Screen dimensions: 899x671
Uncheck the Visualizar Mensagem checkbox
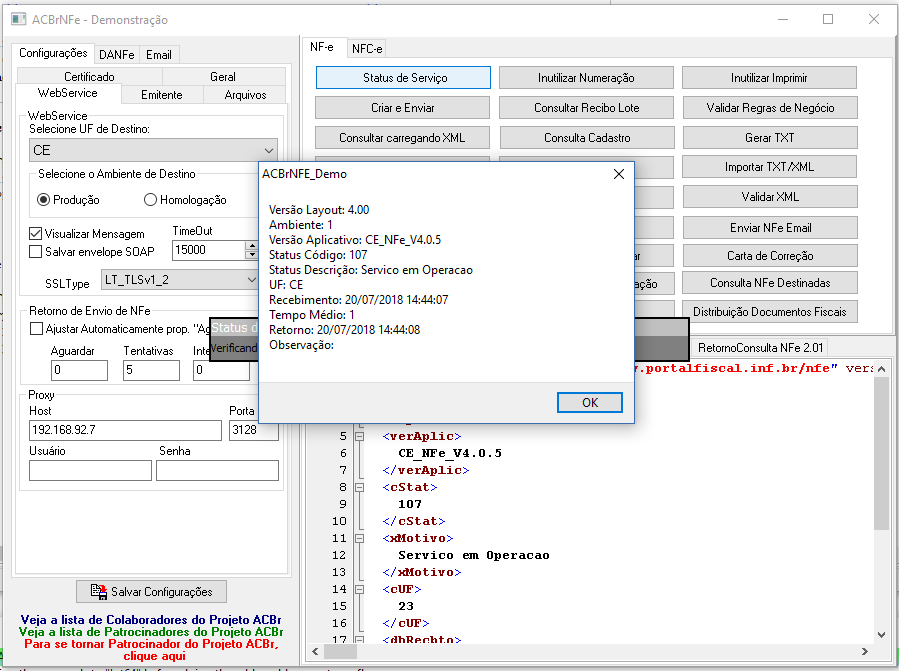(36, 233)
